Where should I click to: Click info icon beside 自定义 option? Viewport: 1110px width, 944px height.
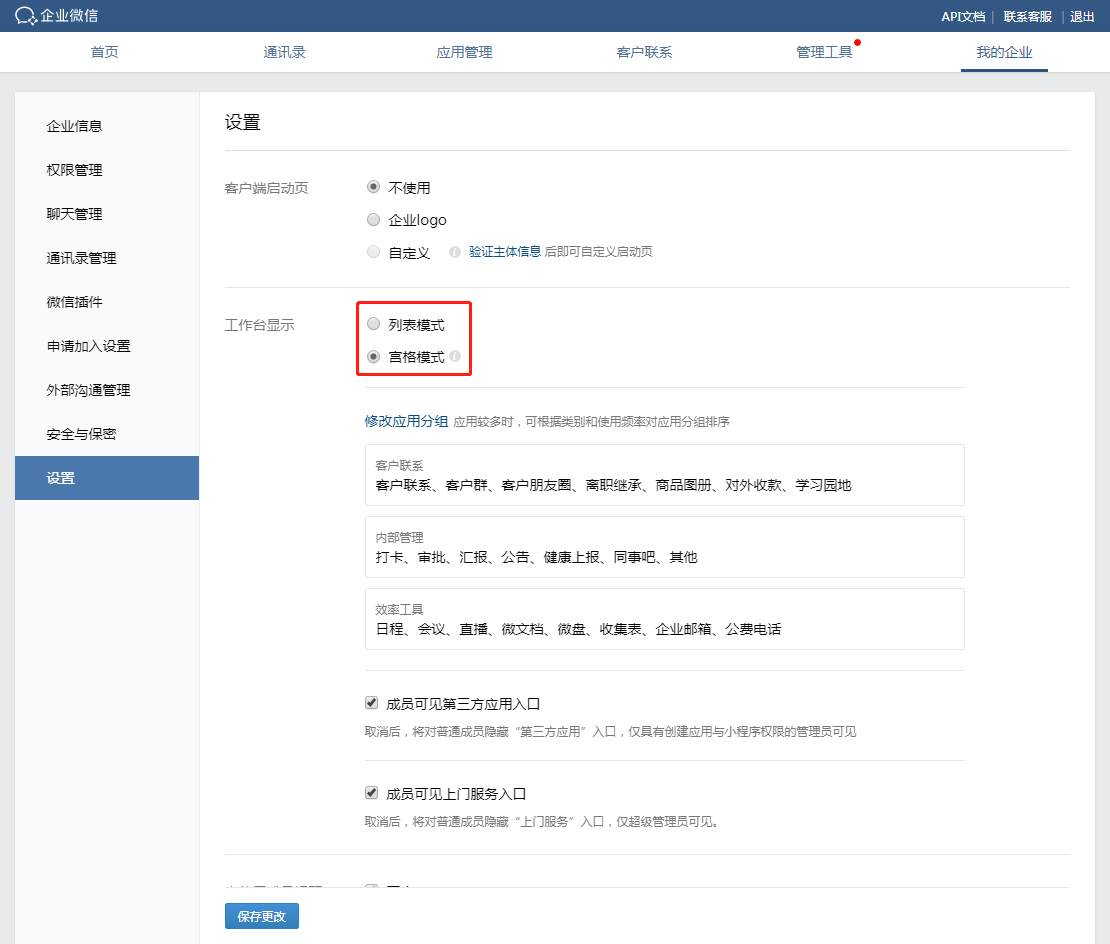pos(454,252)
